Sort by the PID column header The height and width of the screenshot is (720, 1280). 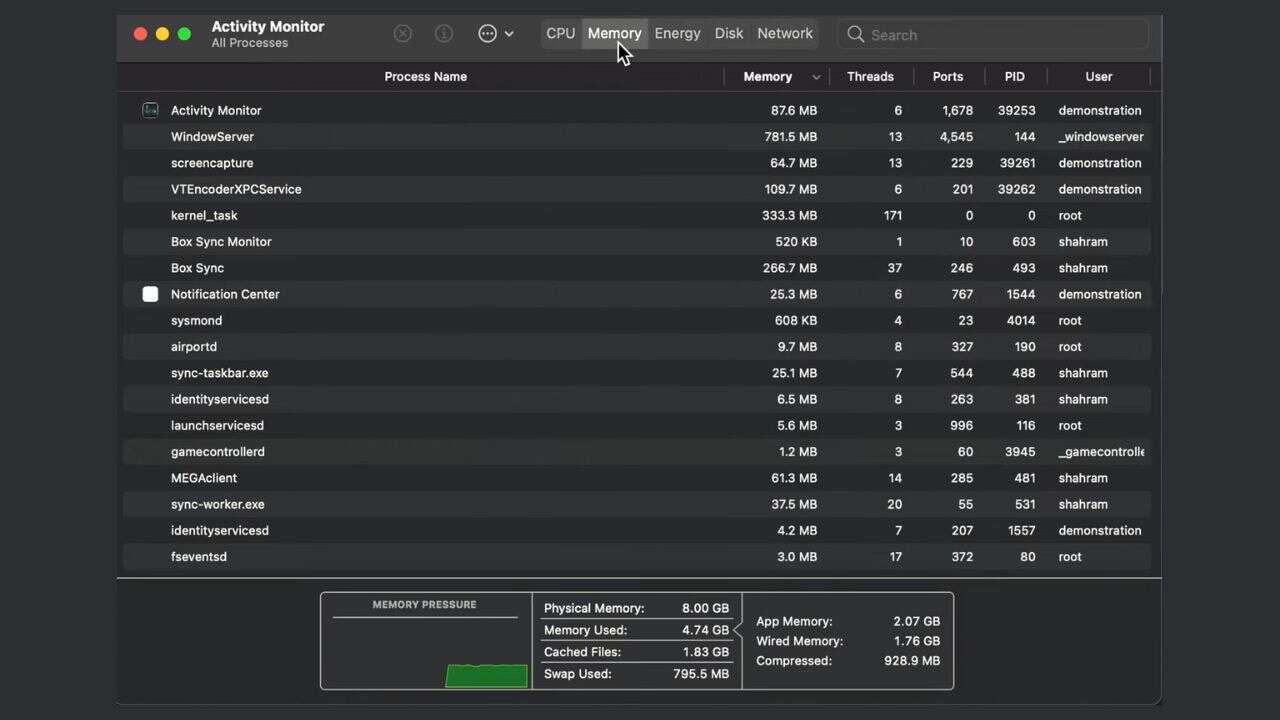(1014, 76)
